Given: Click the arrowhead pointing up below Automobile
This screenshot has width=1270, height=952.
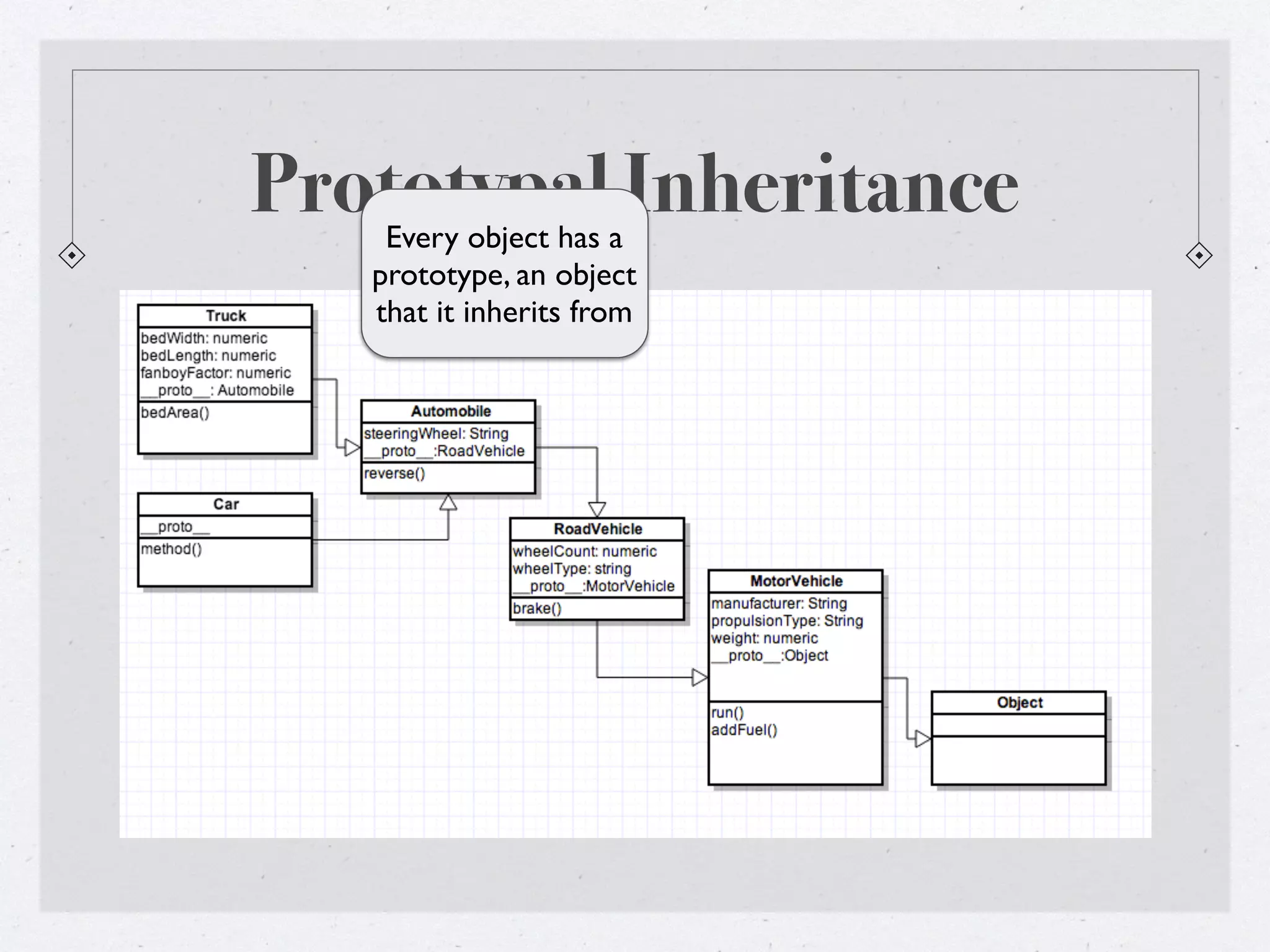Looking at the screenshot, I should pyautogui.click(x=448, y=503).
